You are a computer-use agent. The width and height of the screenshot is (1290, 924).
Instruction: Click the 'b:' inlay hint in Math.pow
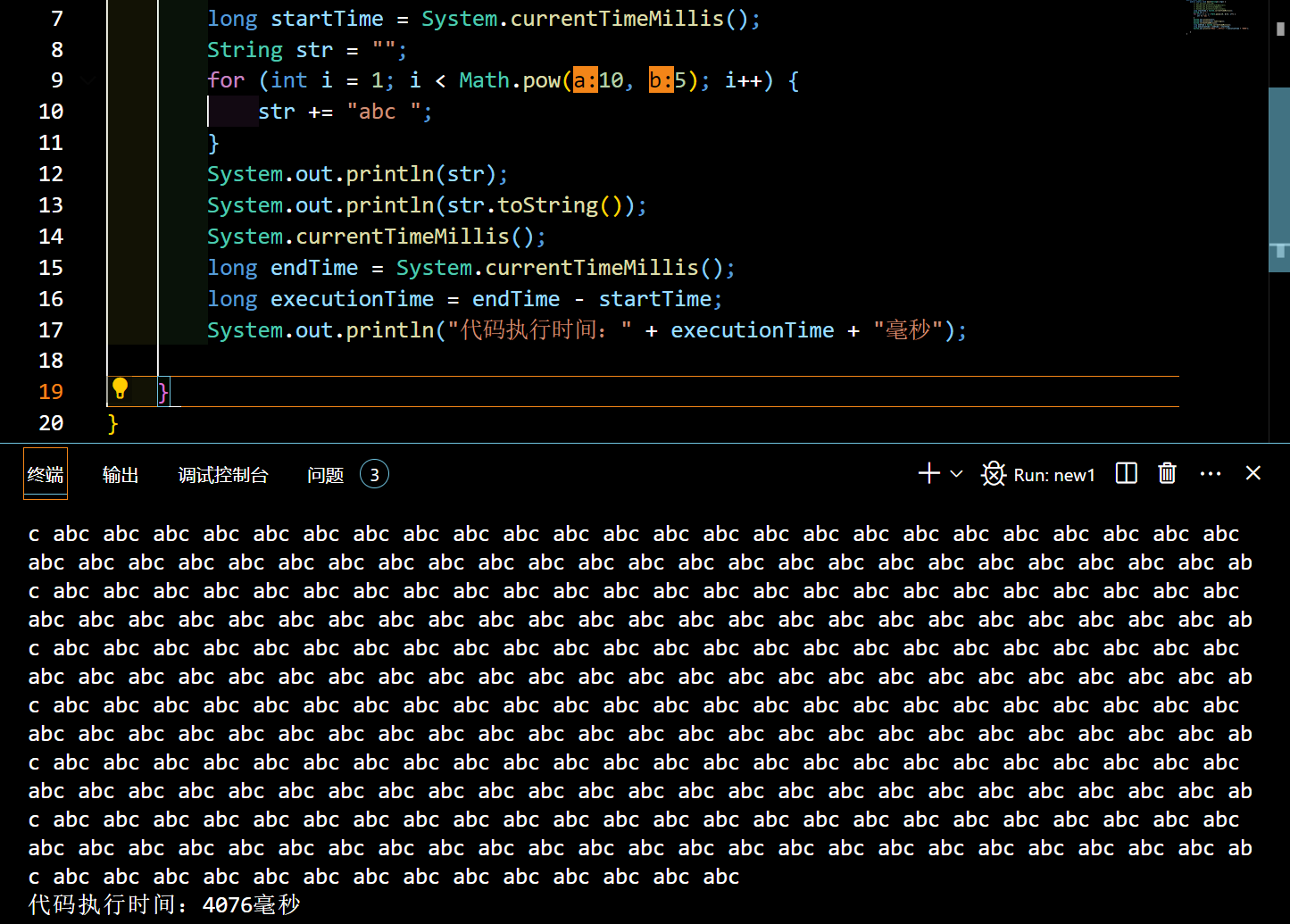(x=661, y=80)
